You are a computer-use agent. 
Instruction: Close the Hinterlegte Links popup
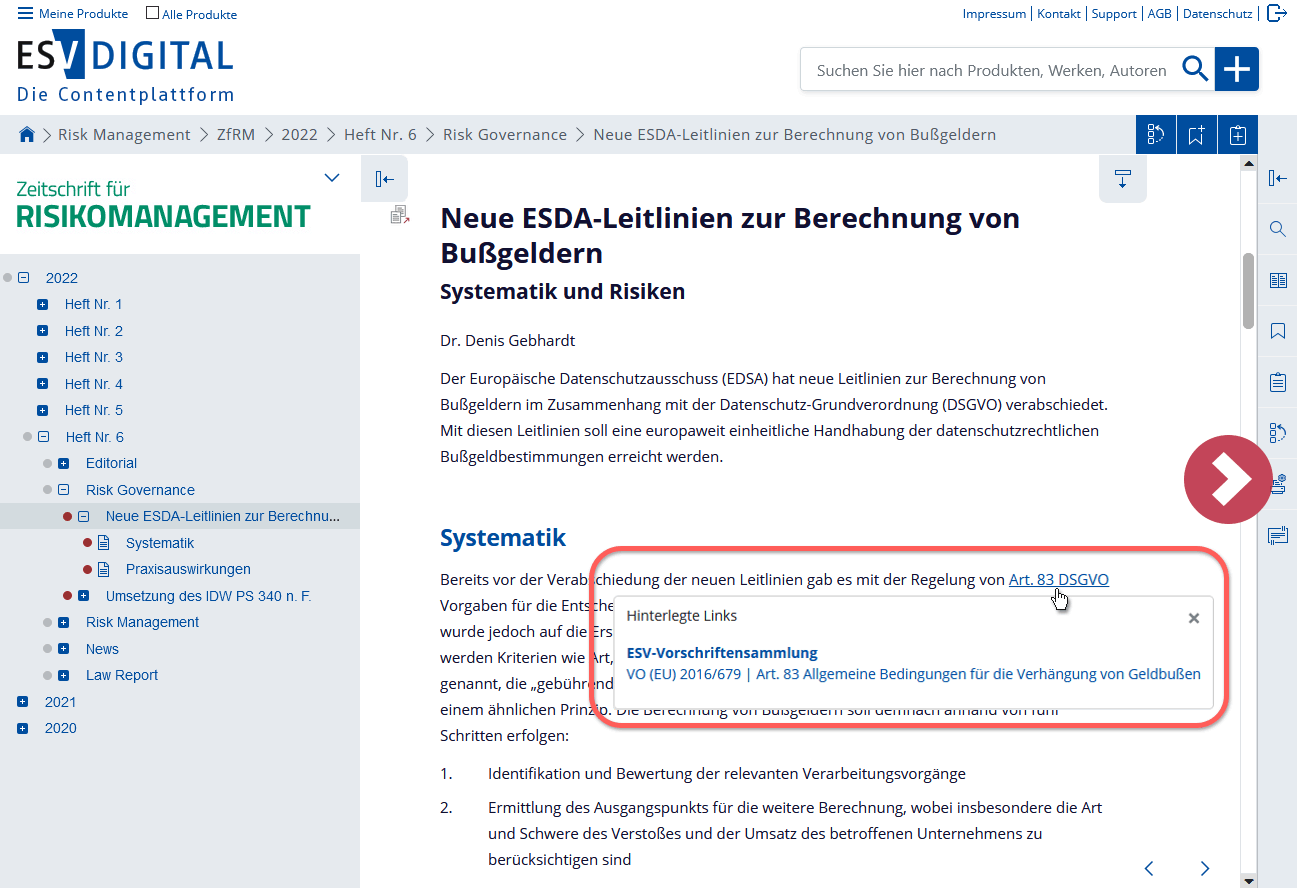coord(1193,618)
